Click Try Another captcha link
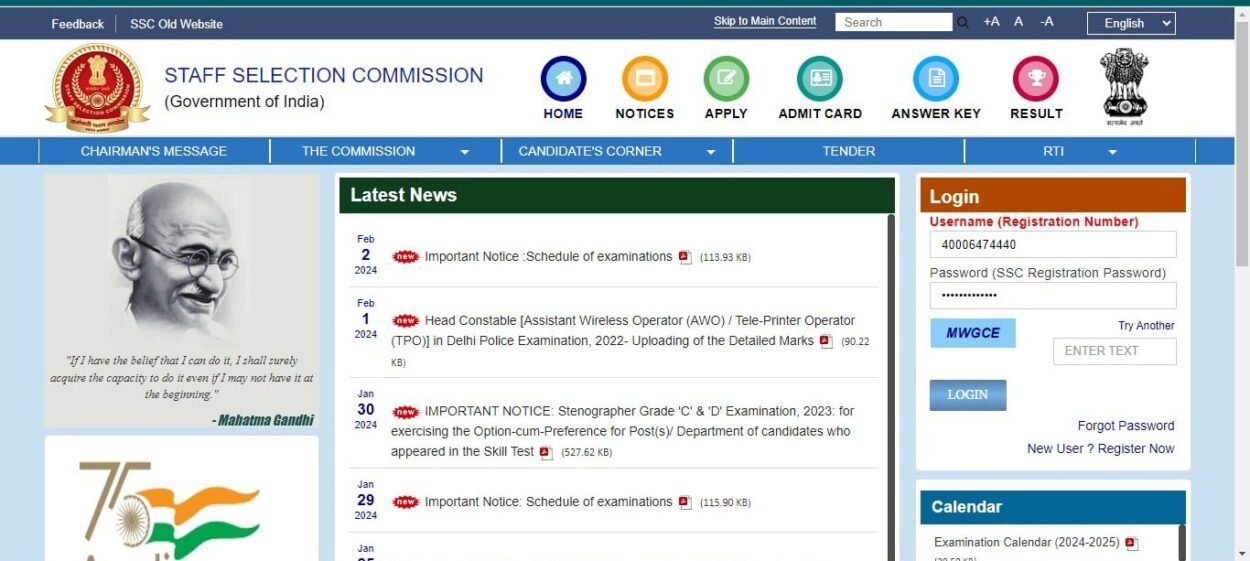Image resolution: width=1250 pixels, height=561 pixels. 1146,326
